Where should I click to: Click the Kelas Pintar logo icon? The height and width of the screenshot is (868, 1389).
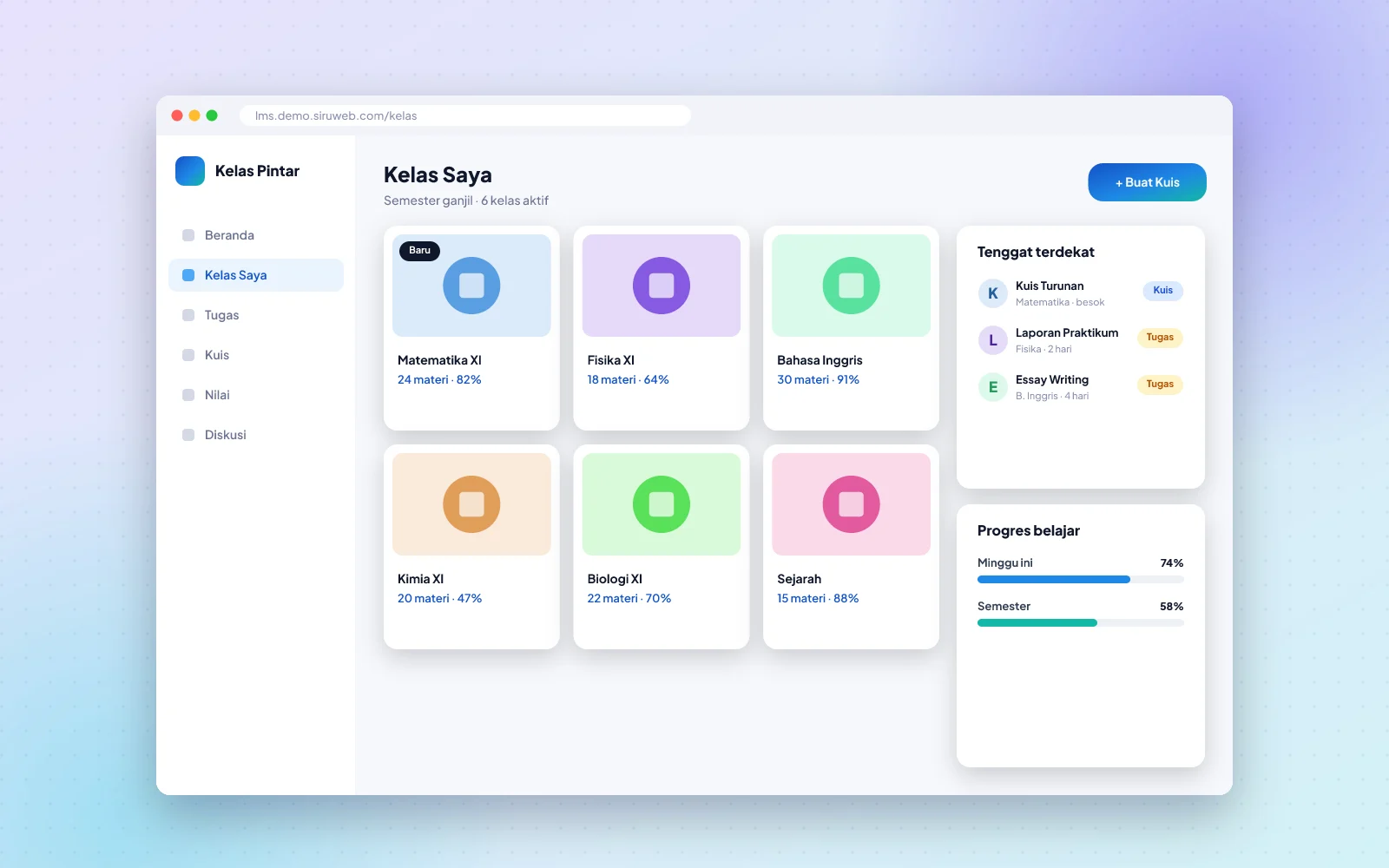click(x=190, y=171)
